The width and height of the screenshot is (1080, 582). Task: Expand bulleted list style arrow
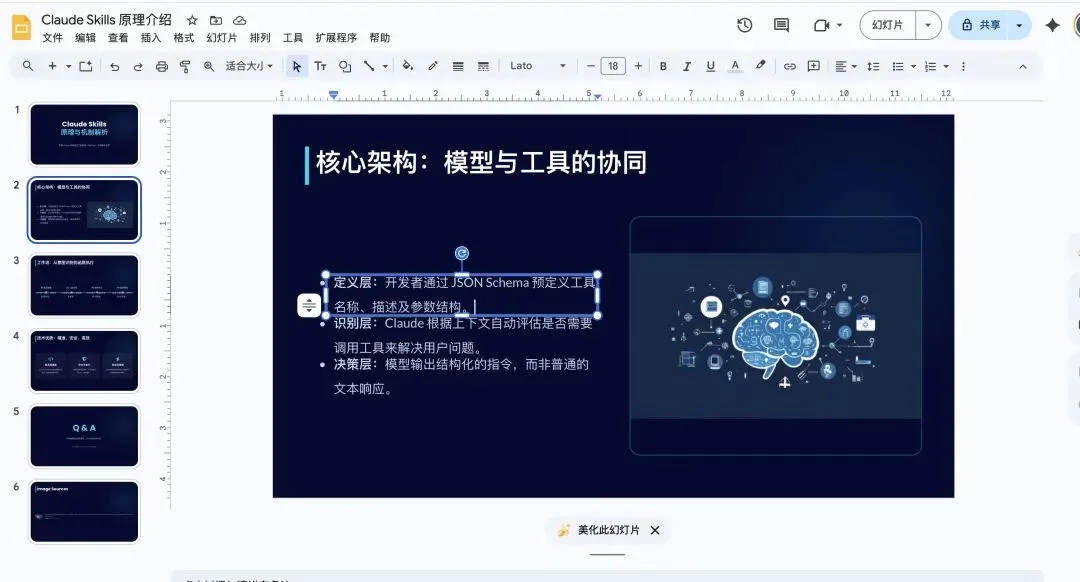click(913, 66)
